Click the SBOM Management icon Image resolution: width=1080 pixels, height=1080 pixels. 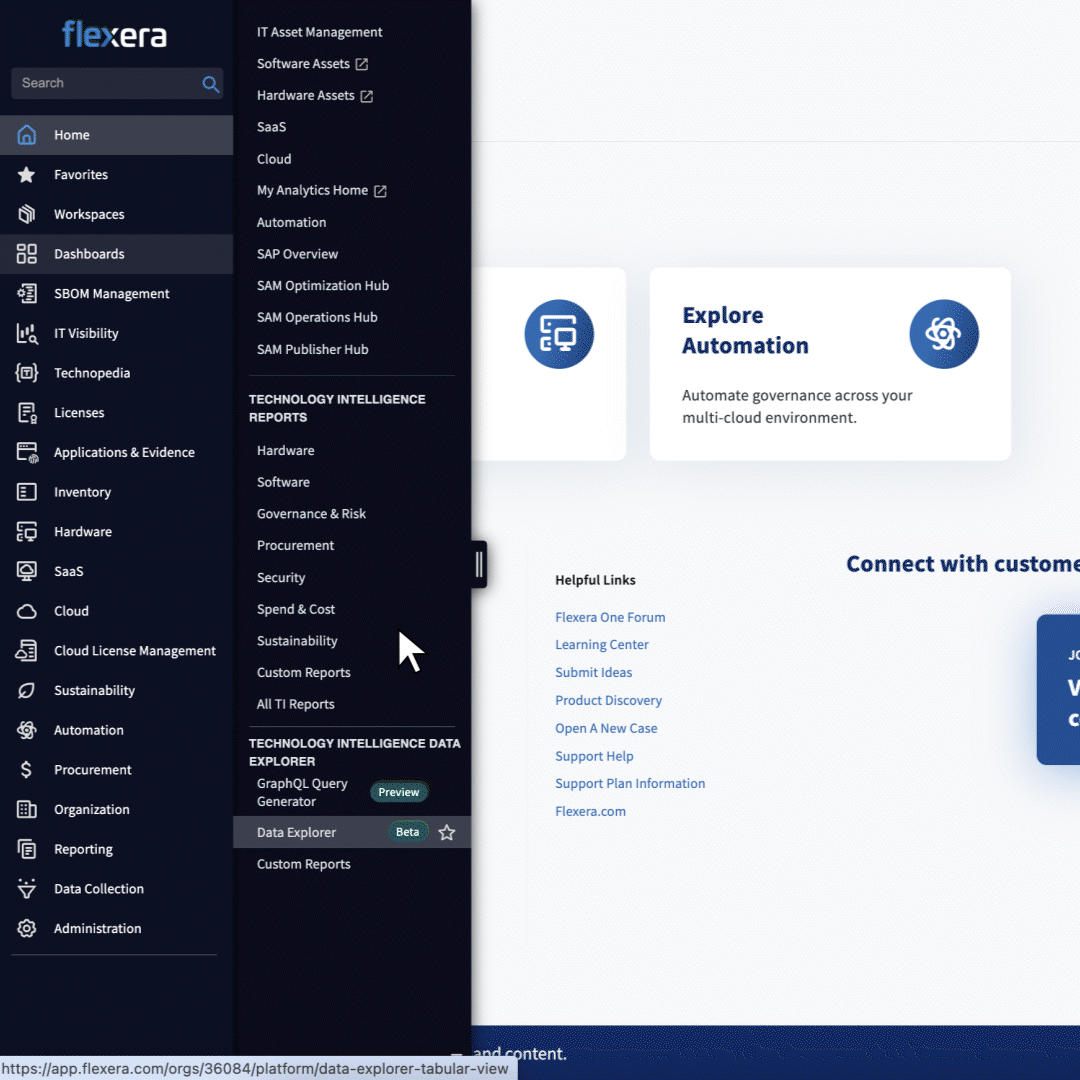point(27,294)
